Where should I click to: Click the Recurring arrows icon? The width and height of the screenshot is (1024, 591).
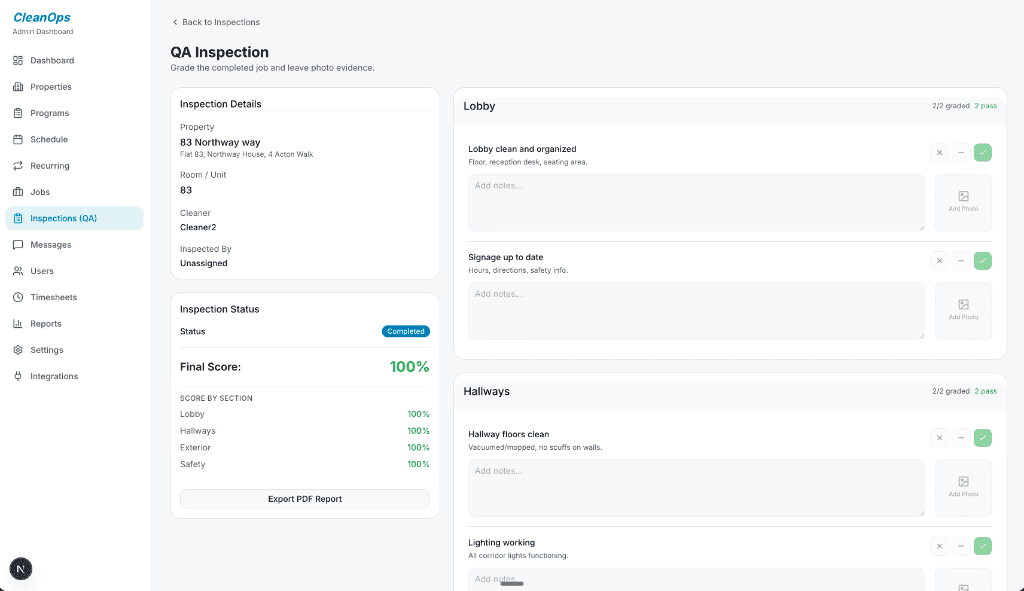click(18, 166)
